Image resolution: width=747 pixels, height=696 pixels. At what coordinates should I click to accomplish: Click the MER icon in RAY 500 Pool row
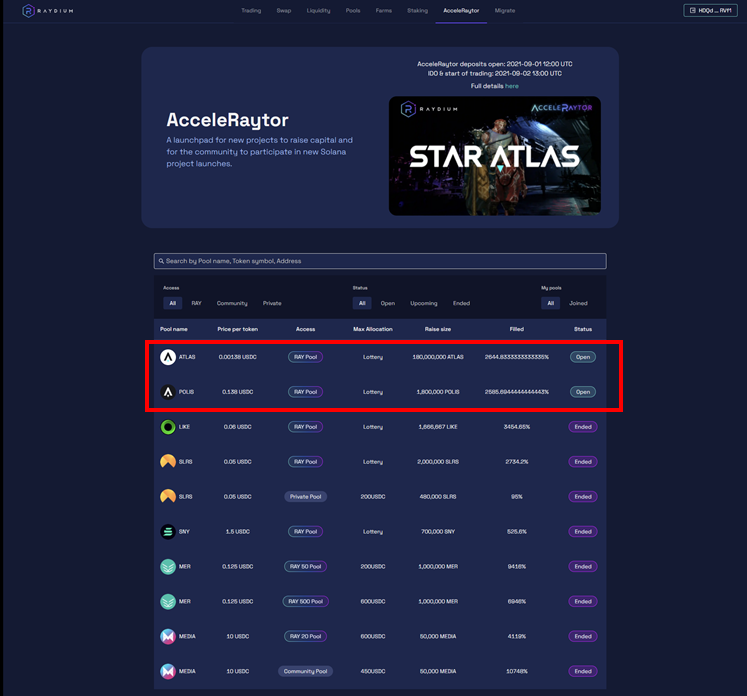tap(168, 601)
